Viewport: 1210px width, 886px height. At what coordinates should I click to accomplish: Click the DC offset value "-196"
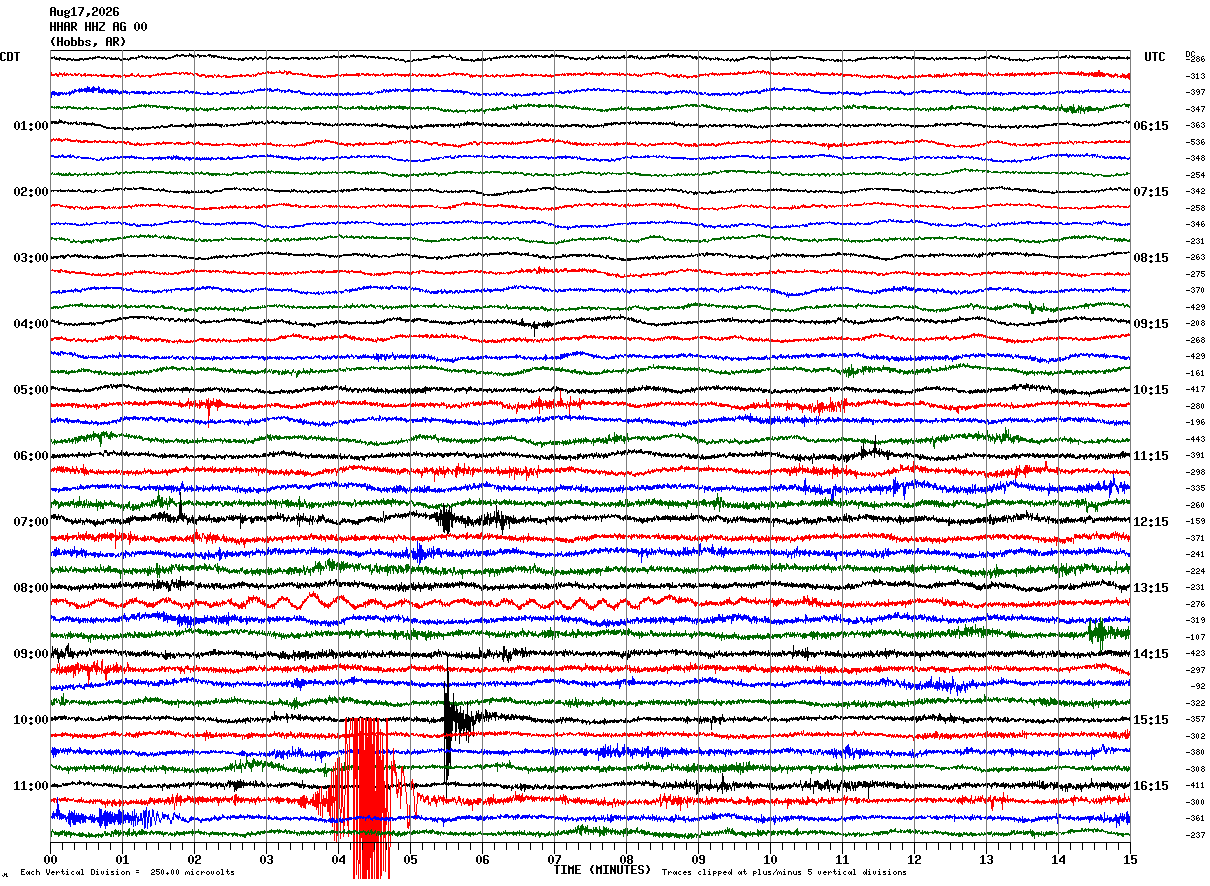click(x=1195, y=423)
